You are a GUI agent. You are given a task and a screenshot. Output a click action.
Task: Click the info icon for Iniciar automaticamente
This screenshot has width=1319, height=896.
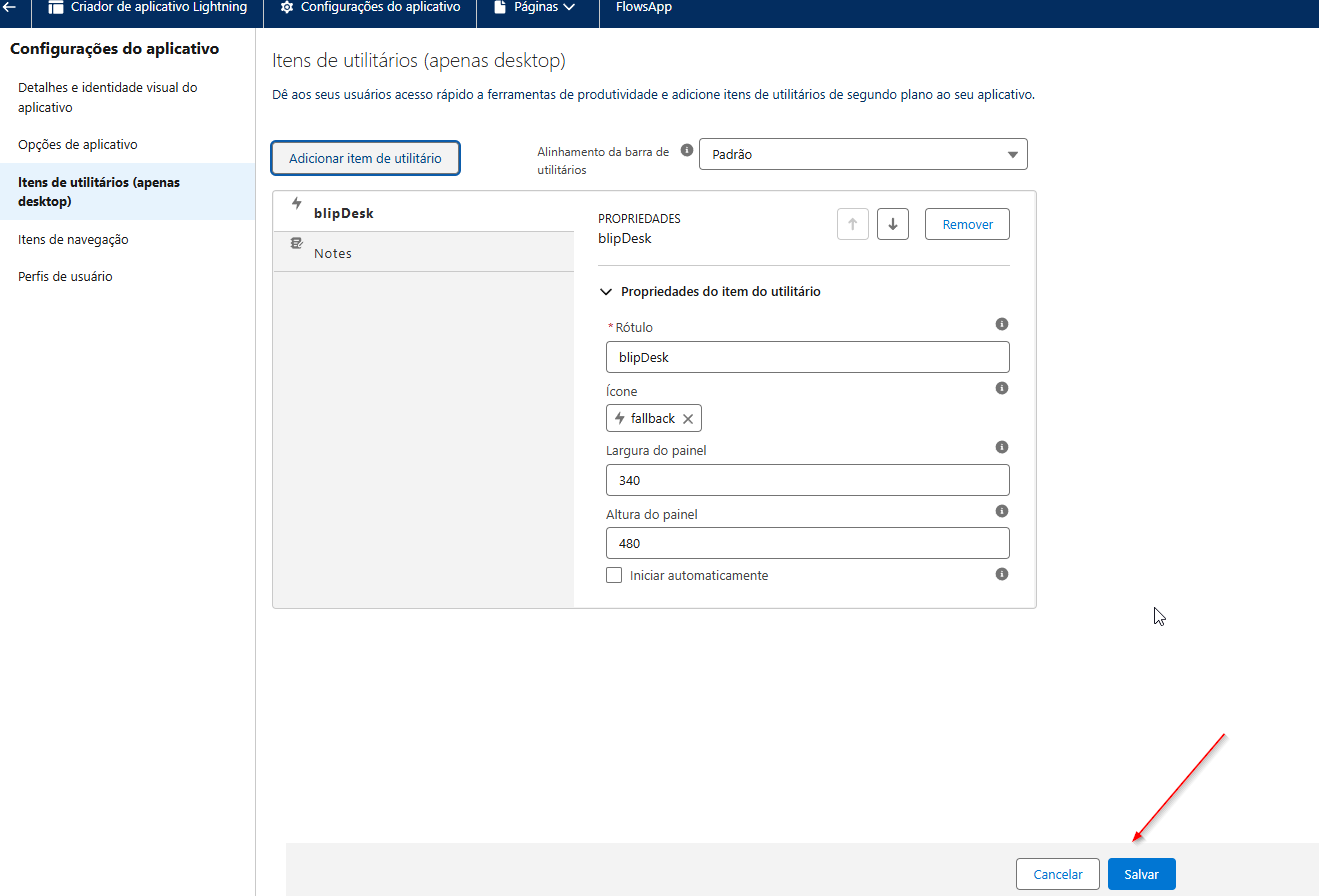[x=1002, y=574]
